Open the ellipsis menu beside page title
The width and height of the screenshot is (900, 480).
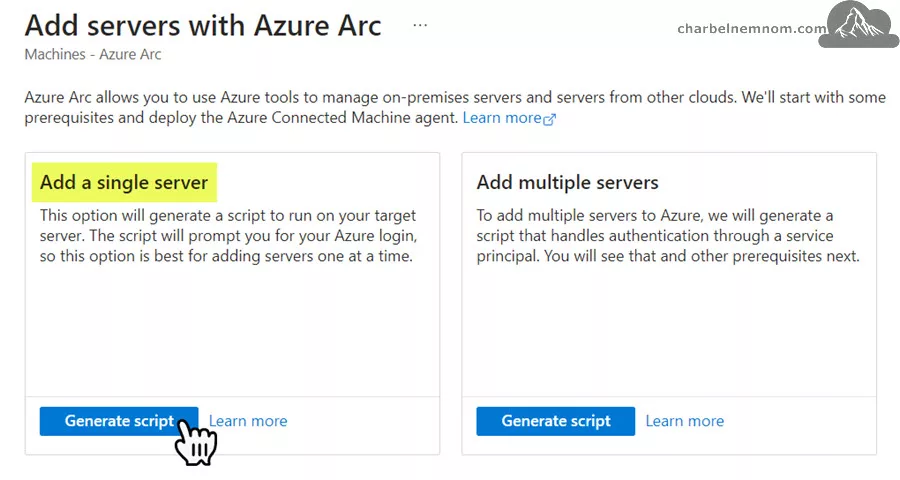click(420, 26)
